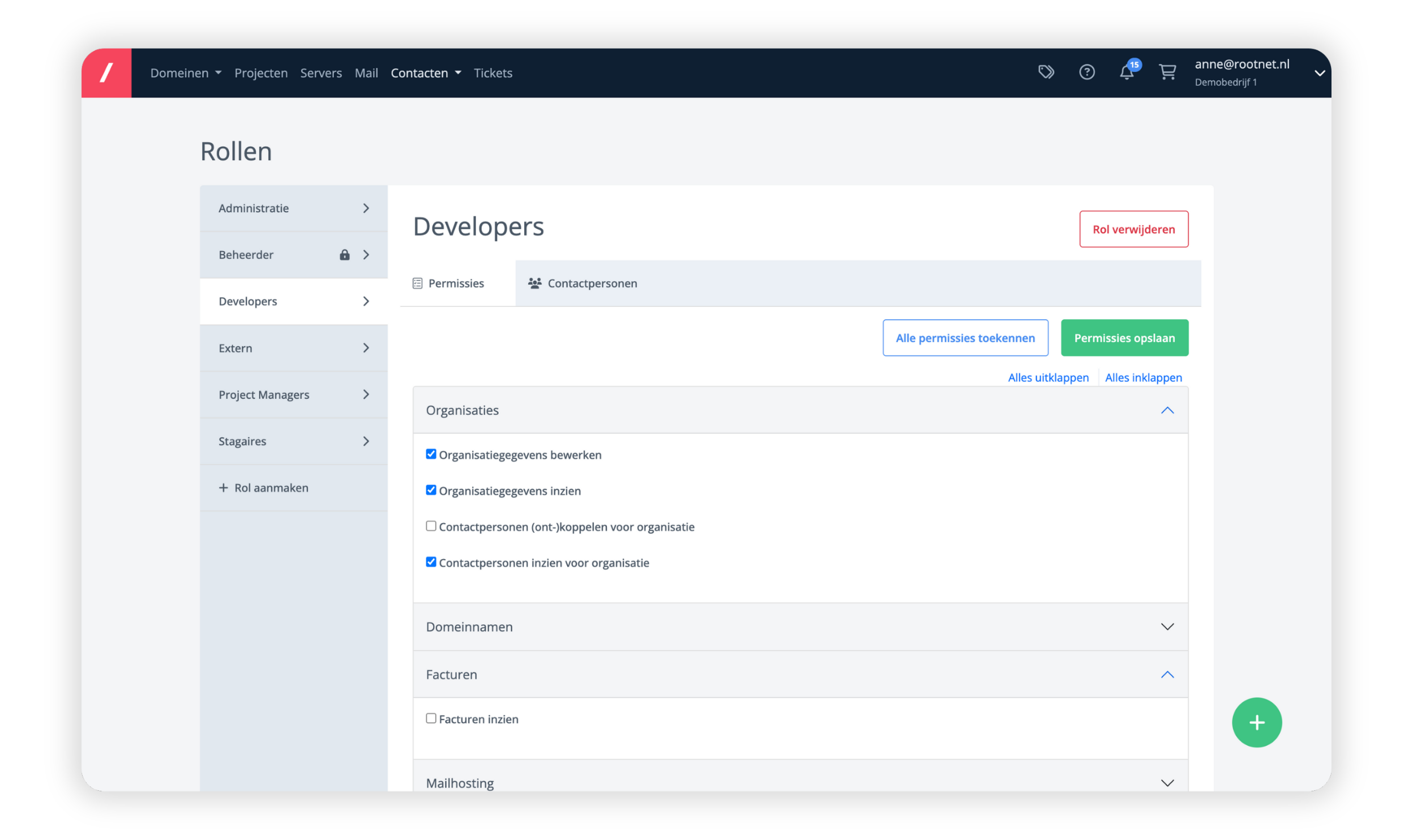Switch to the Contactpersonen tab

tap(592, 283)
